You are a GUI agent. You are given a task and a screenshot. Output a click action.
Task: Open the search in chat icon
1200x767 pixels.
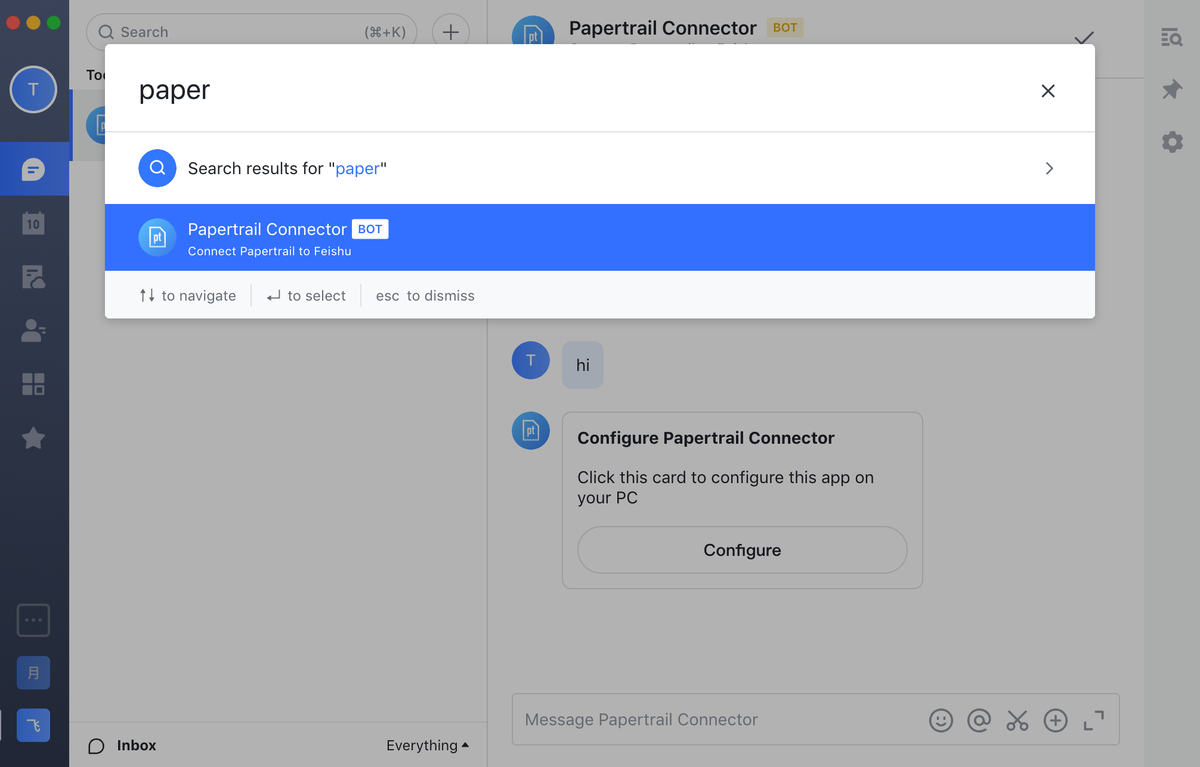(x=1172, y=38)
